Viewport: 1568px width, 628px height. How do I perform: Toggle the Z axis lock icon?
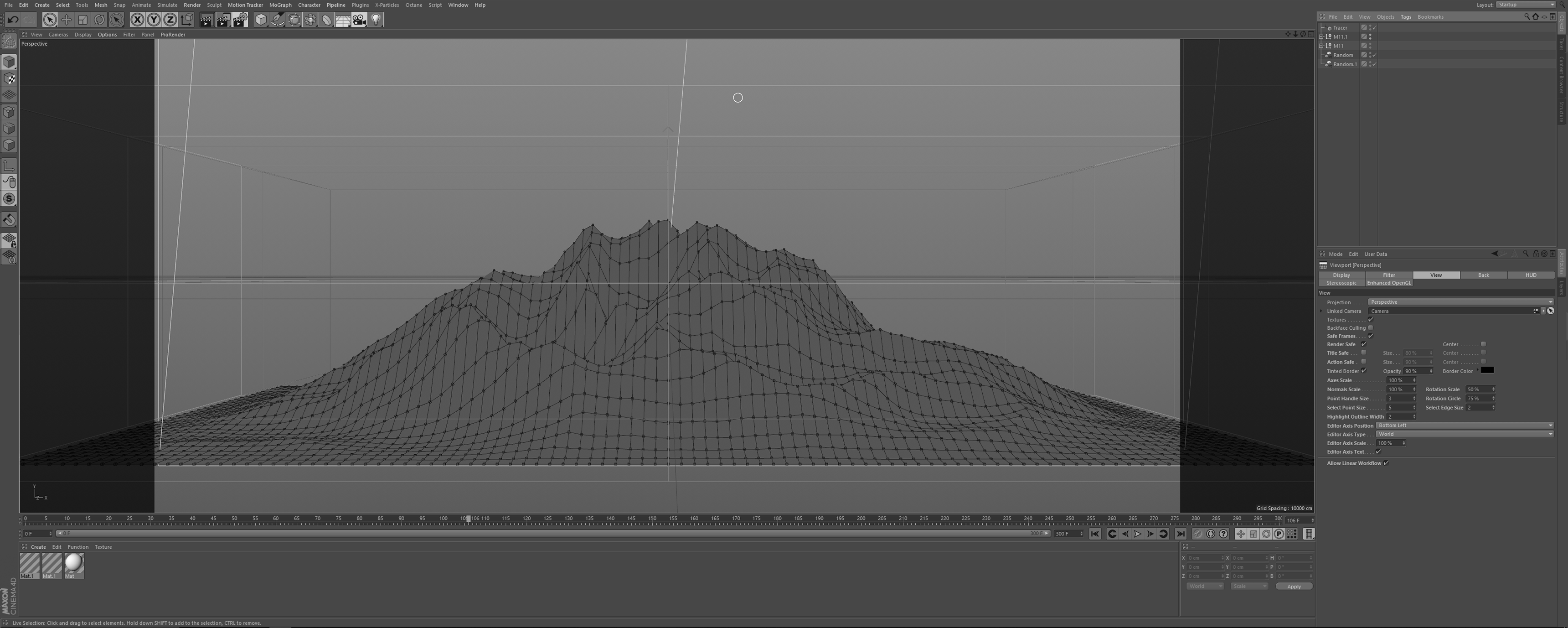pos(170,20)
